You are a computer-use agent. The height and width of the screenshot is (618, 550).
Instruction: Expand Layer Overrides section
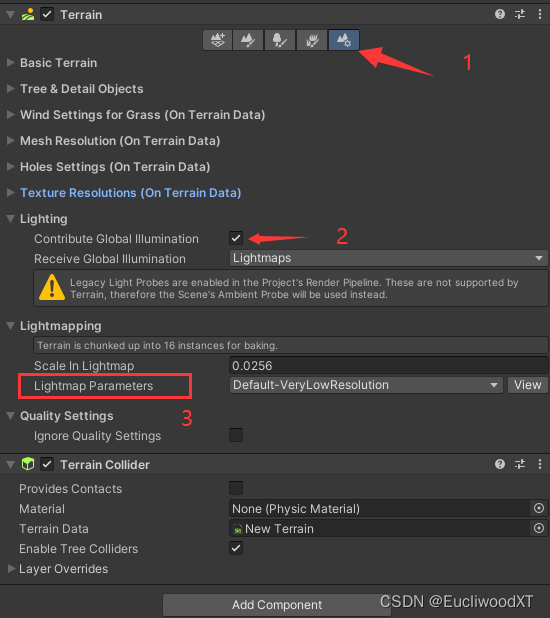pos(11,568)
